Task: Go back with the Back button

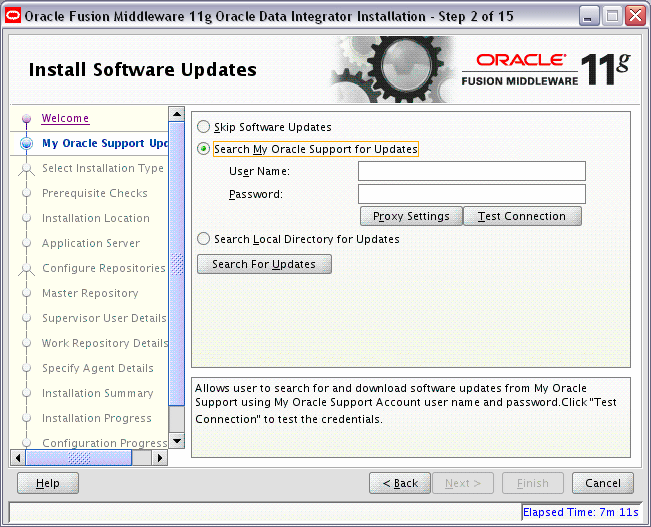Action: (x=400, y=483)
